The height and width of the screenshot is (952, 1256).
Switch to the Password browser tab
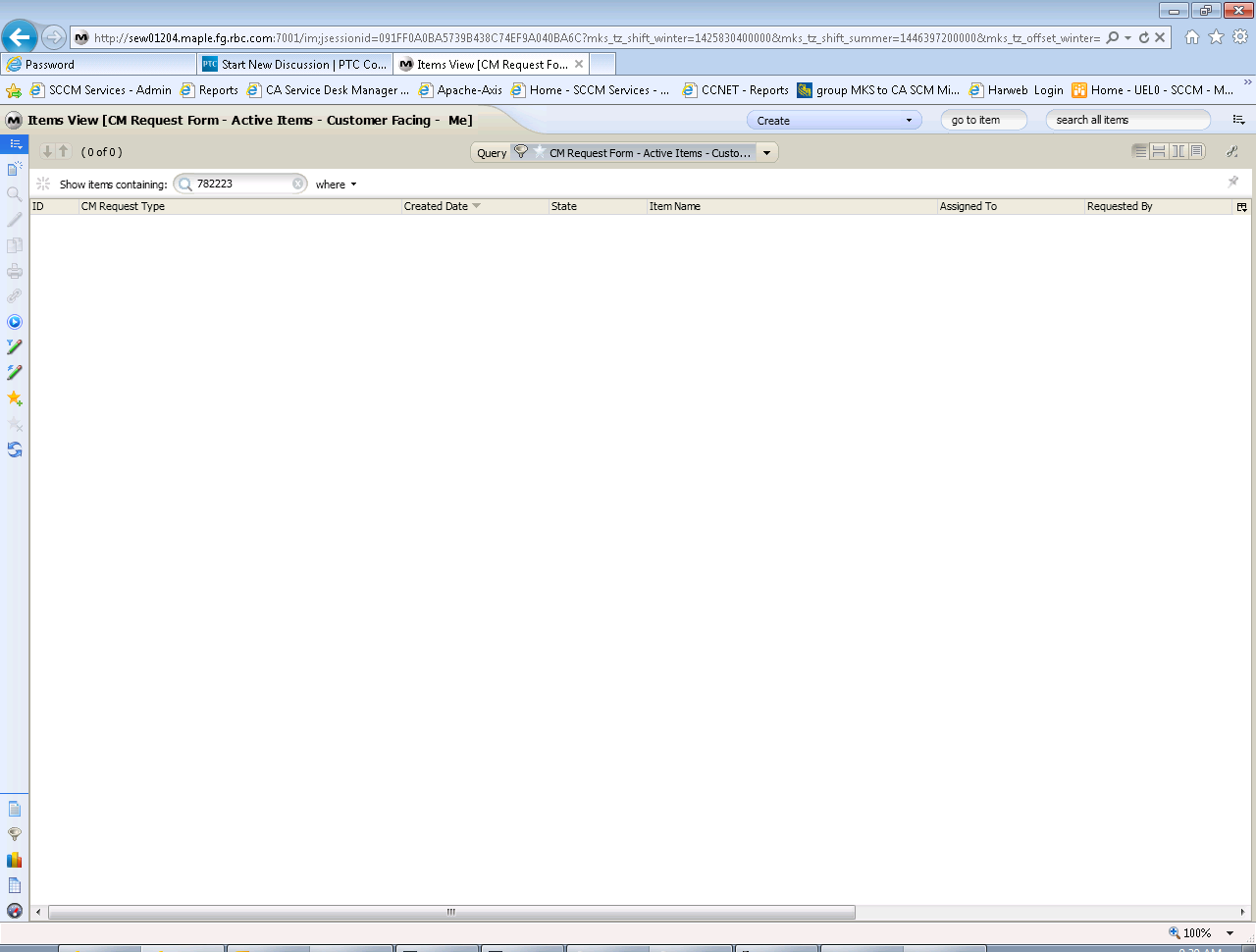point(98,64)
